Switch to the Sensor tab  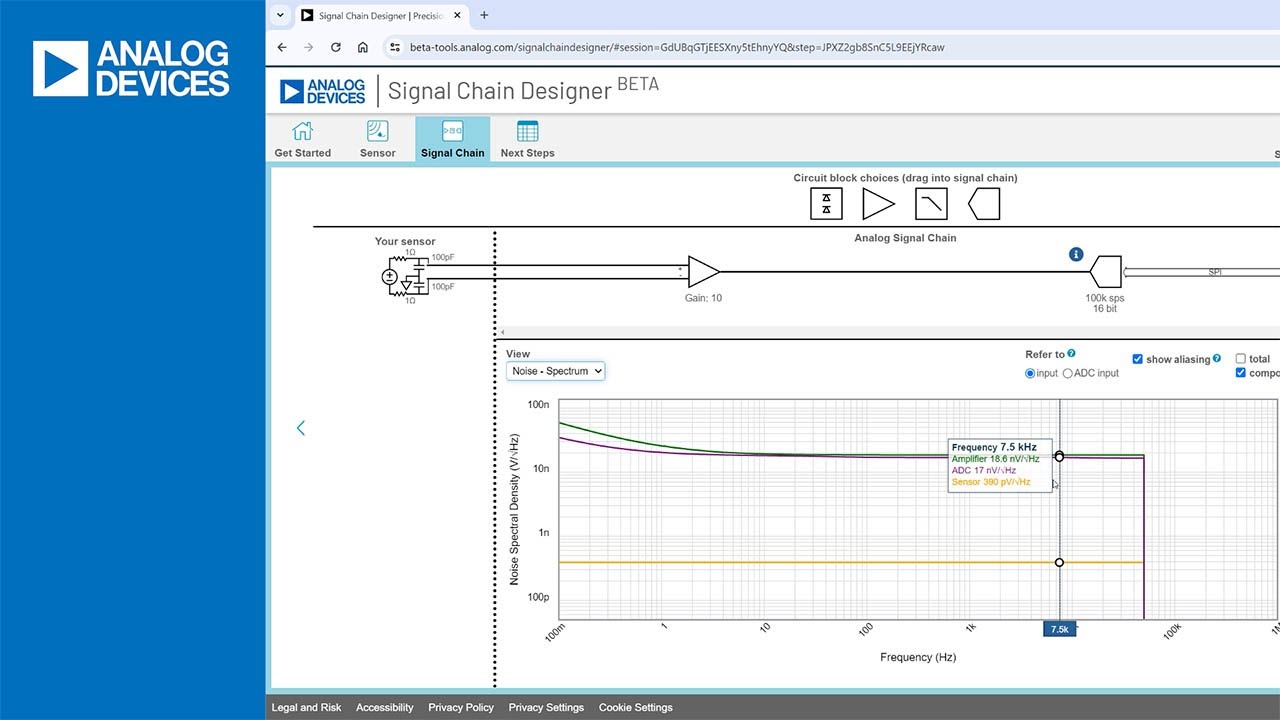click(378, 140)
